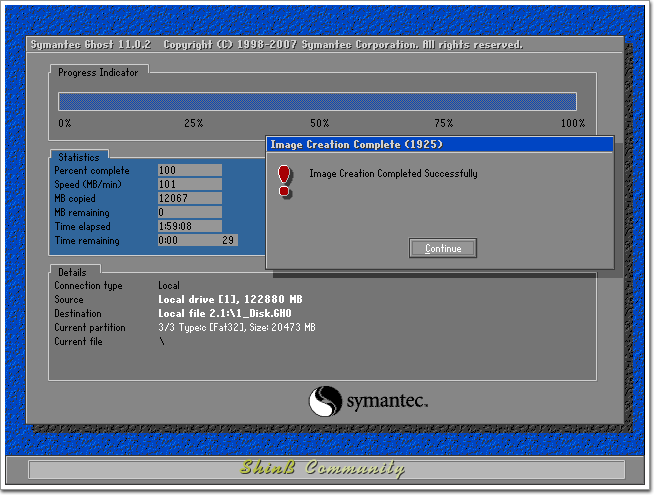Click the 'Connection type' label
The width and height of the screenshot is (654, 495).
pyautogui.click(x=88, y=286)
